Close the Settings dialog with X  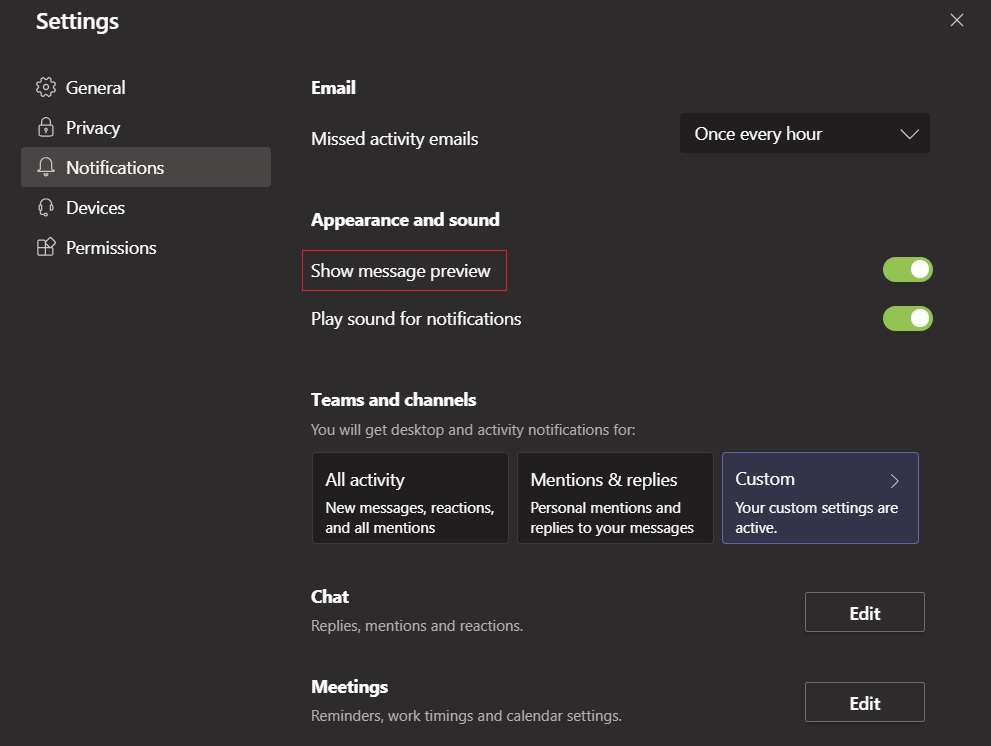click(957, 20)
